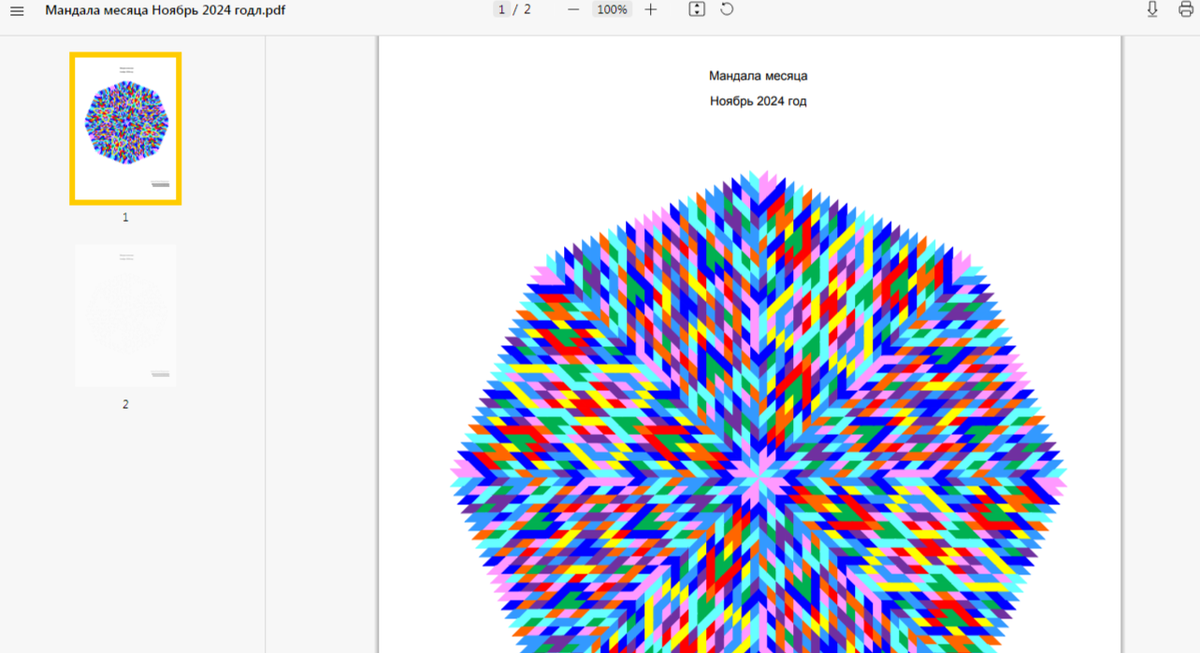
Task: Select page 2 thumbnail
Action: click(125, 315)
